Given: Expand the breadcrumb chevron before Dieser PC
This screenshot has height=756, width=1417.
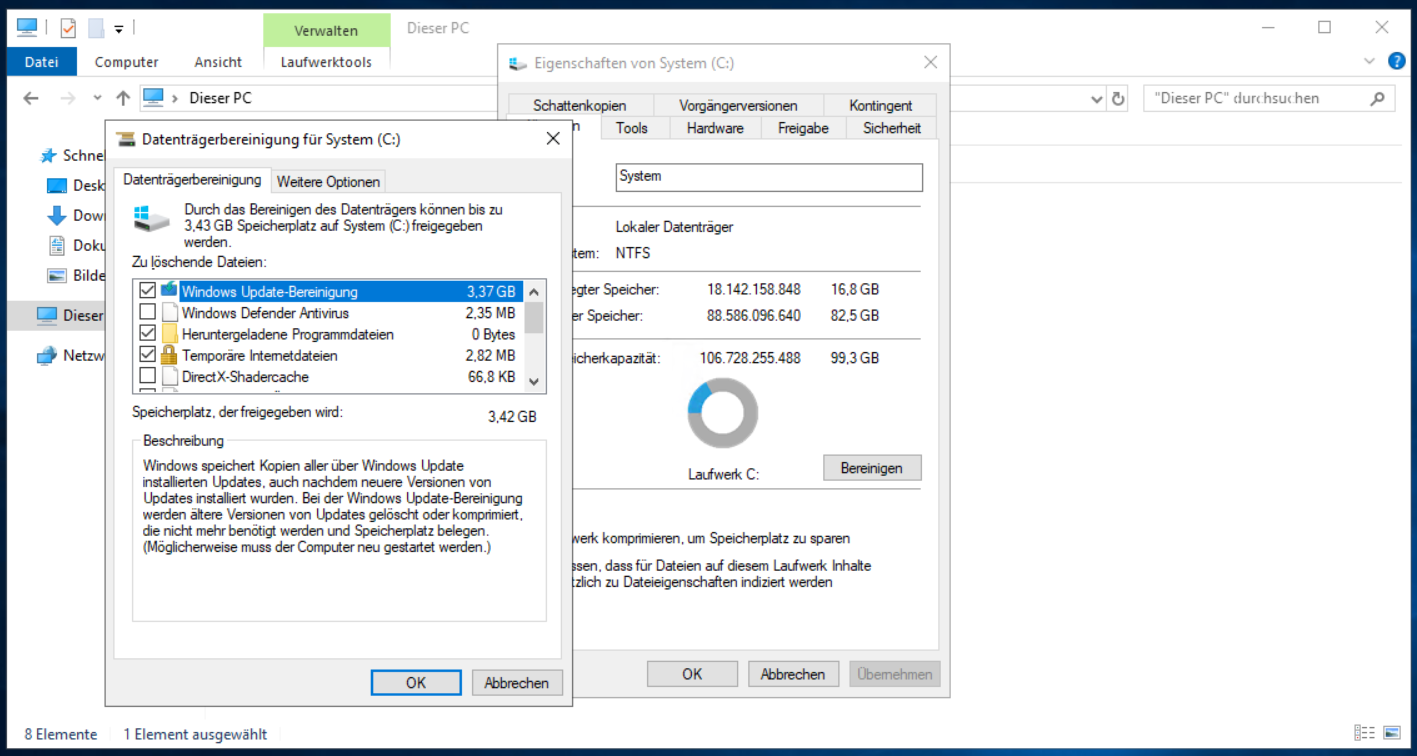Looking at the screenshot, I should point(176,98).
